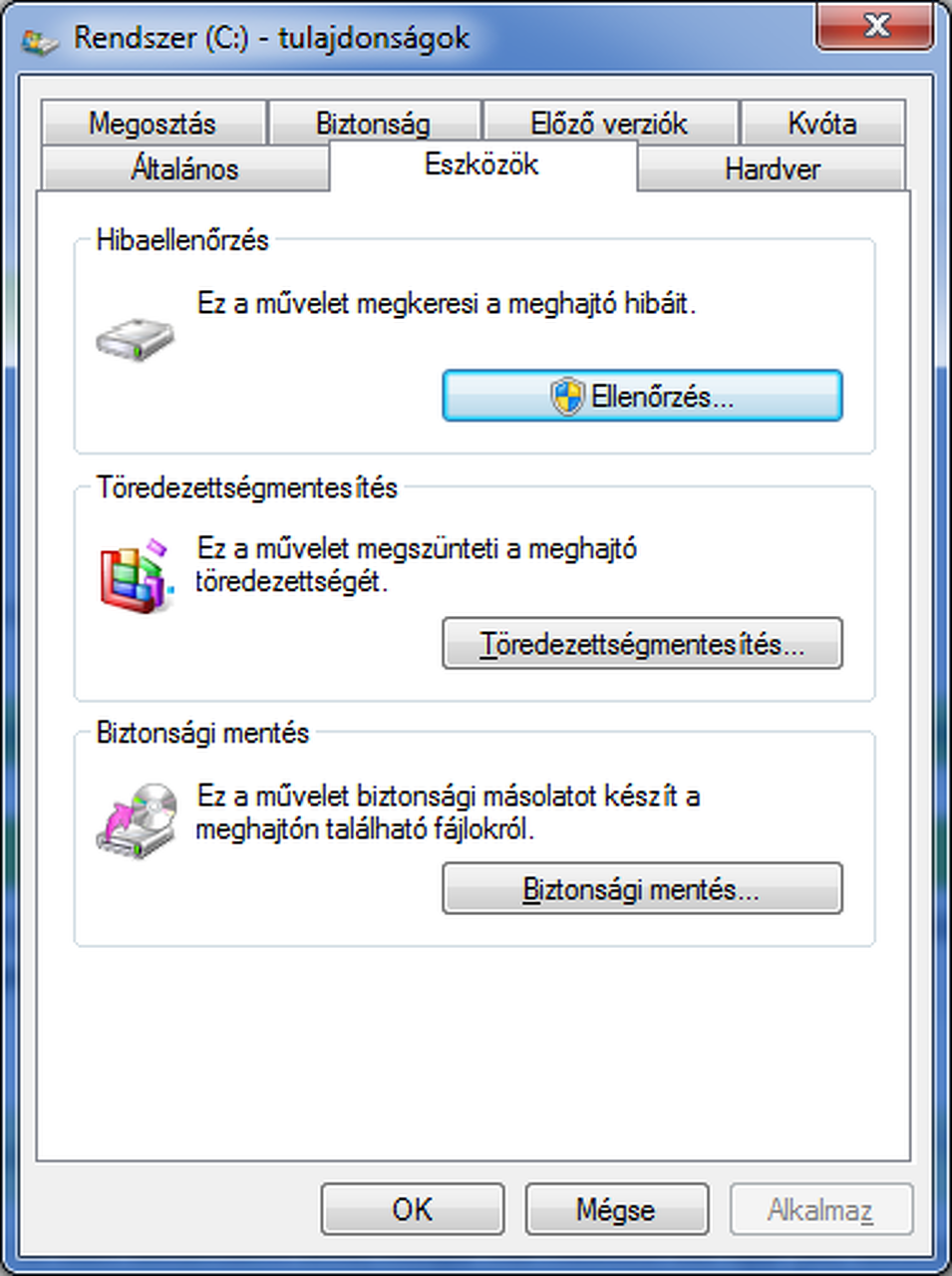Click the hard drive icon under Hibaellenőrzés
This screenshot has height=1276, width=952.
135,338
